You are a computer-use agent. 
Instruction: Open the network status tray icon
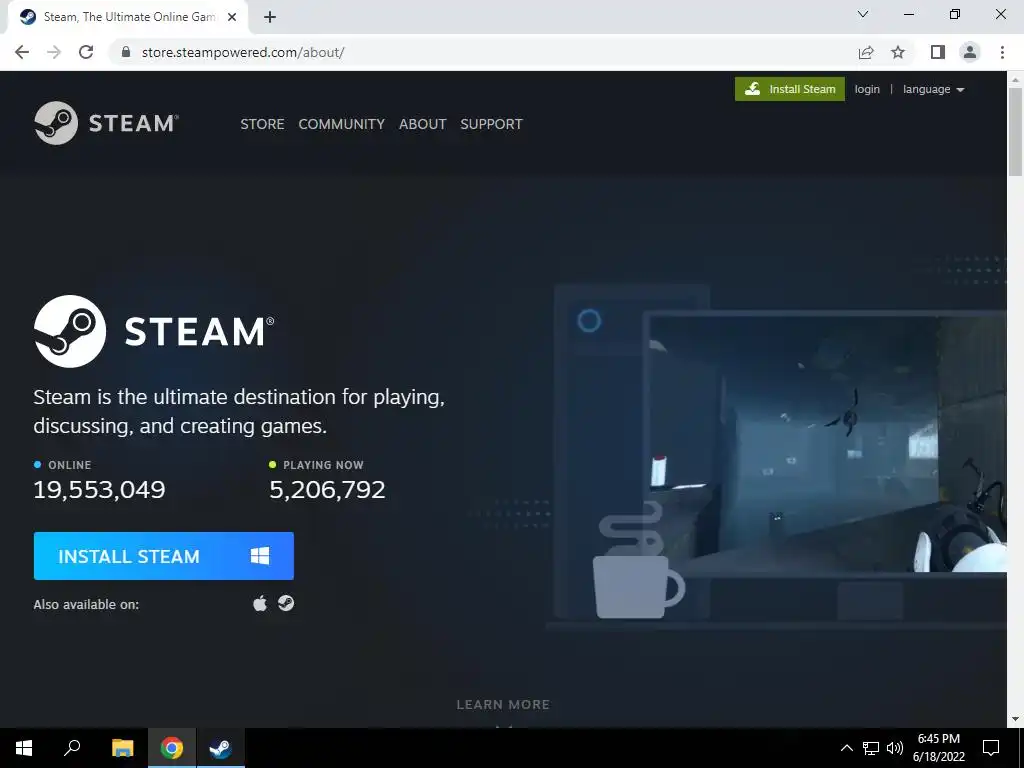(x=871, y=748)
